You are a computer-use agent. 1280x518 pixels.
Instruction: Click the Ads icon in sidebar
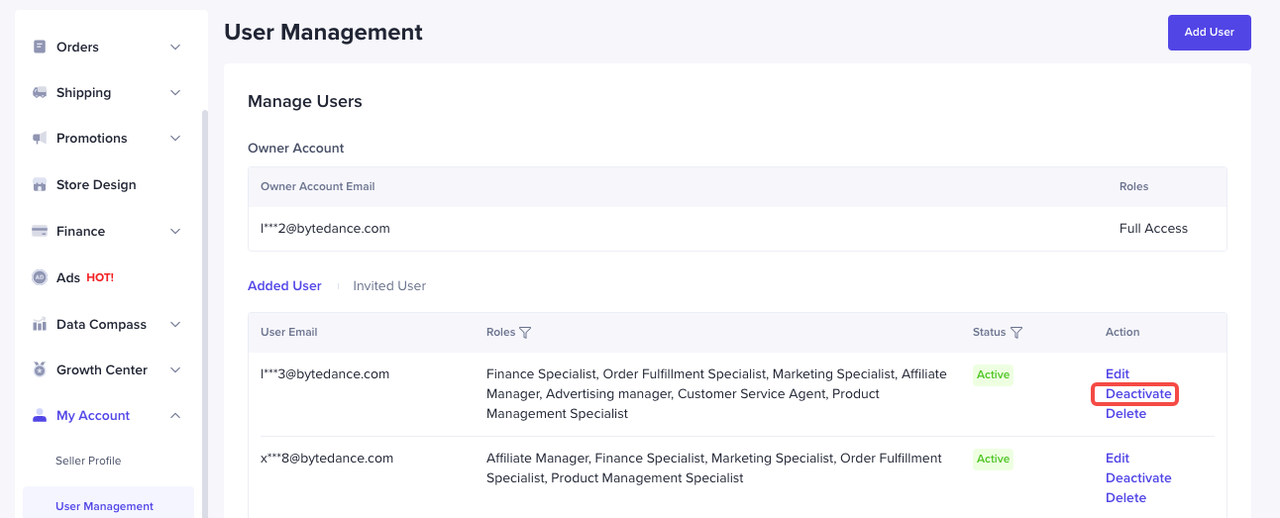[x=40, y=278]
